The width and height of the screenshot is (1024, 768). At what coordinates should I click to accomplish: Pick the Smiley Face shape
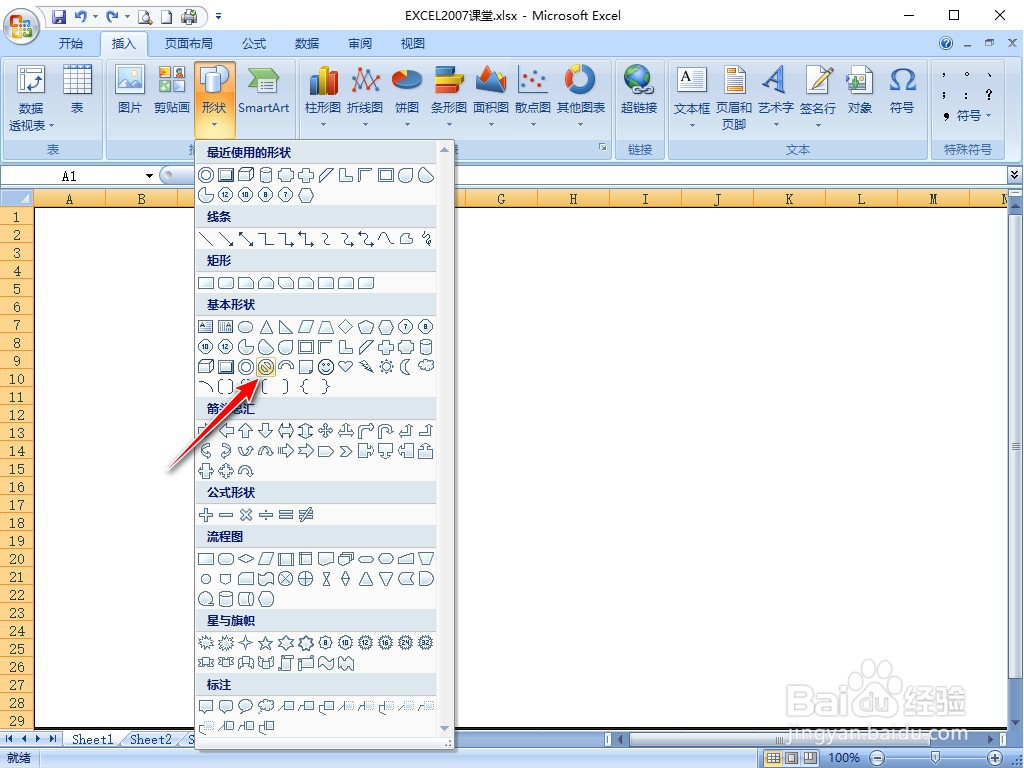click(326, 367)
